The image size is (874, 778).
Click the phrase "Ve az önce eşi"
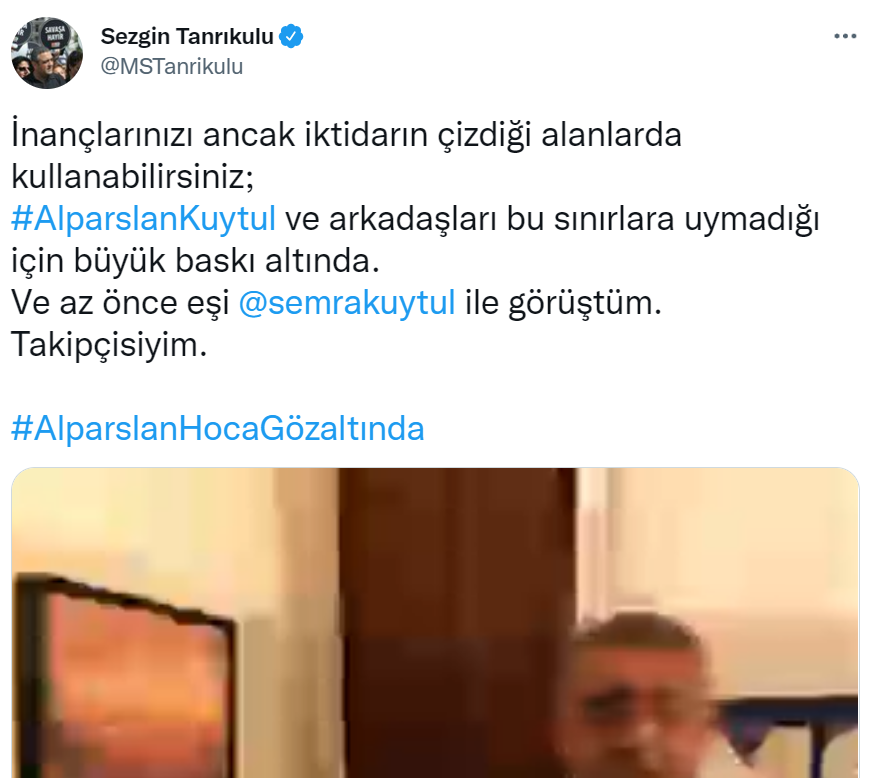(x=120, y=303)
